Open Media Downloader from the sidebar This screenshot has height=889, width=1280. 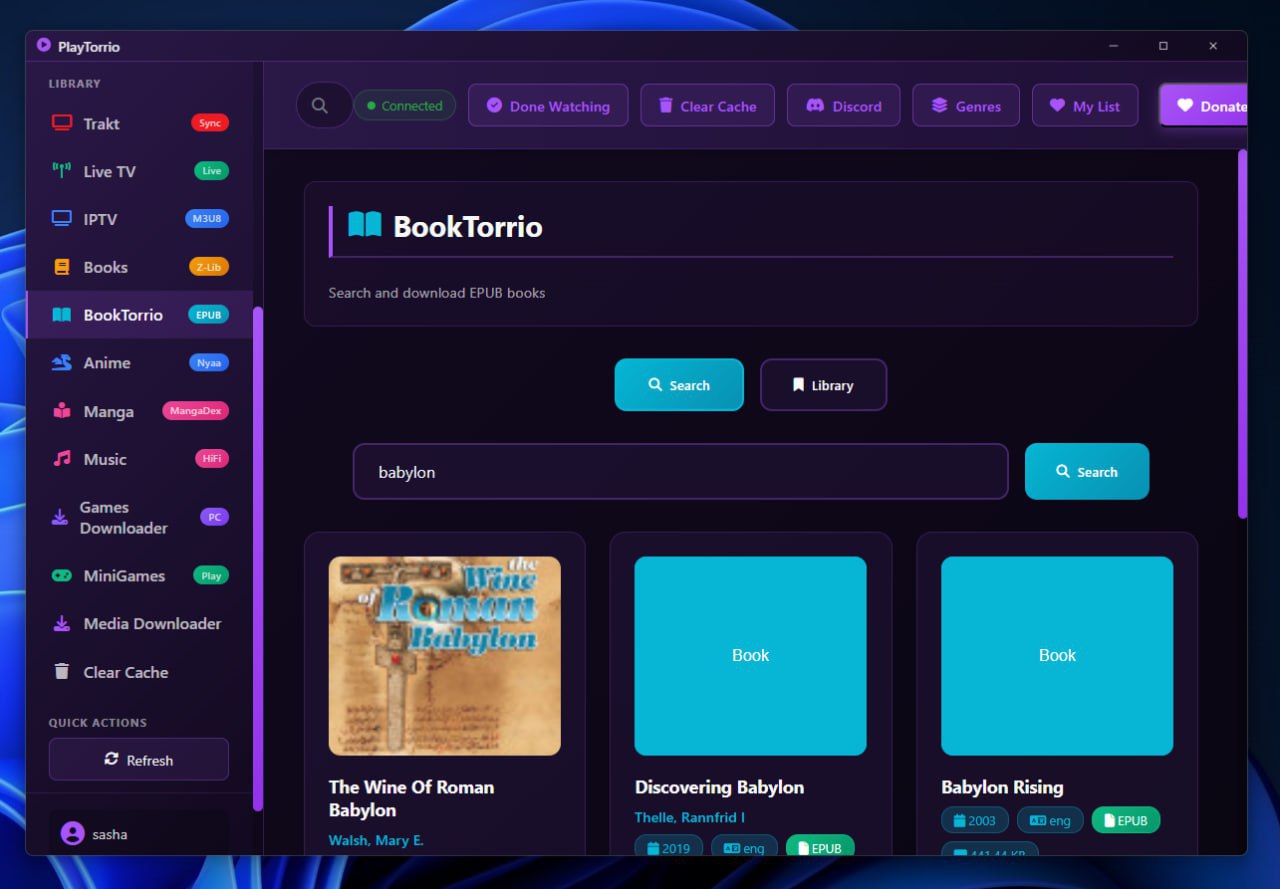click(x=140, y=624)
